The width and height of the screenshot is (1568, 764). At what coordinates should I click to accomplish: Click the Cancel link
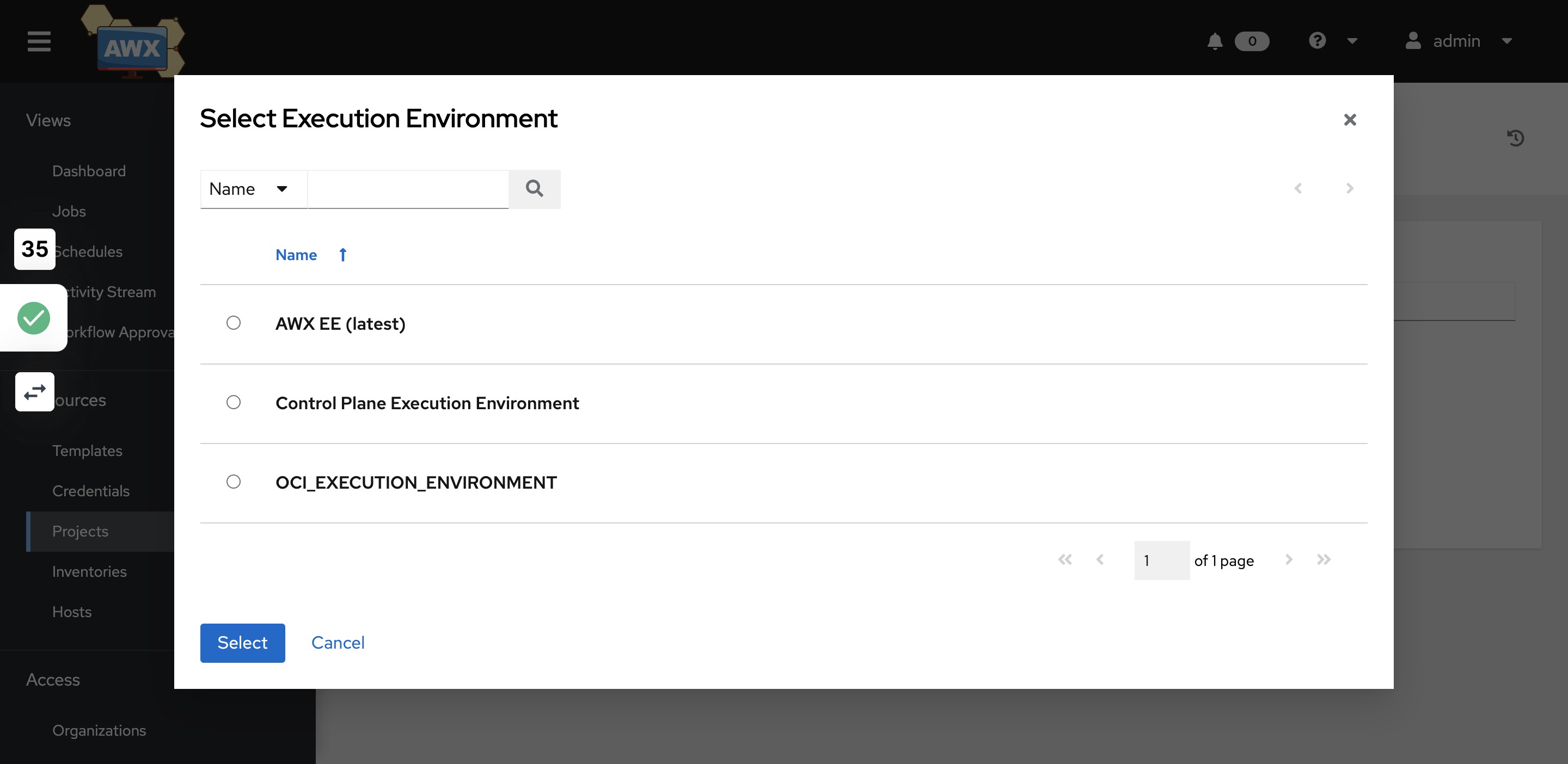338,642
